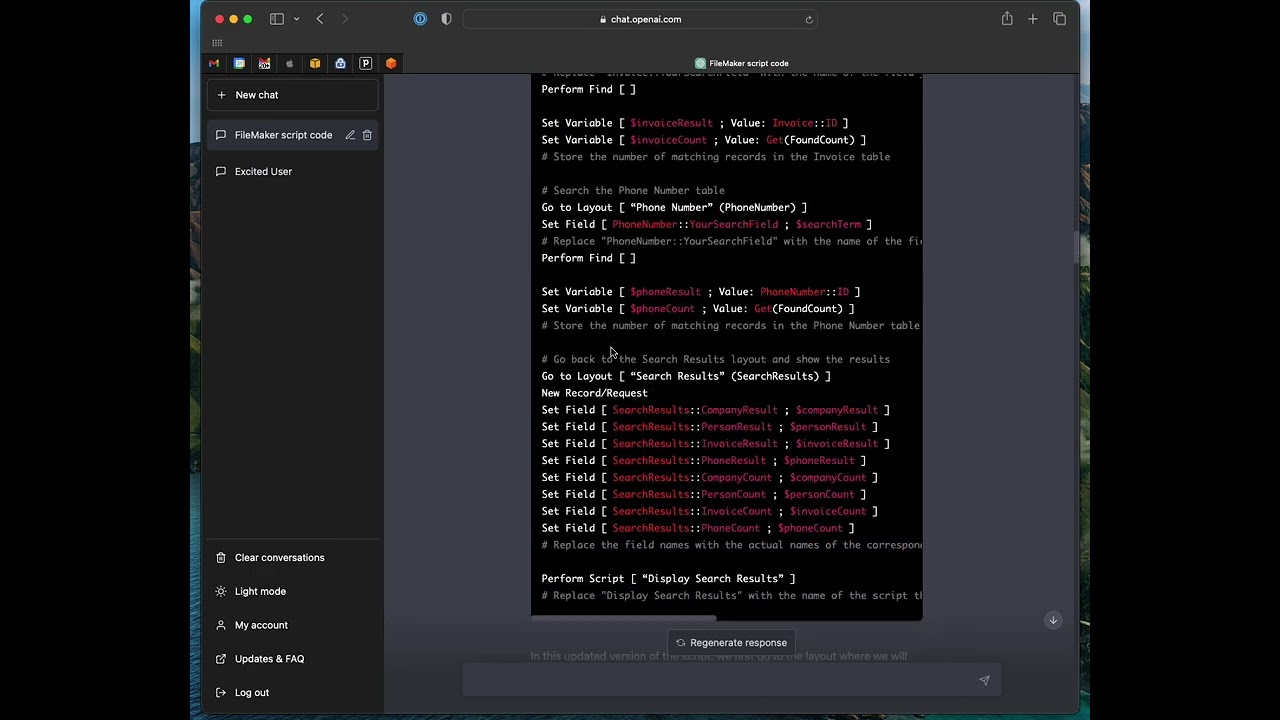Open a new tab with plus icon
This screenshot has height=720, width=1280.
(1033, 19)
